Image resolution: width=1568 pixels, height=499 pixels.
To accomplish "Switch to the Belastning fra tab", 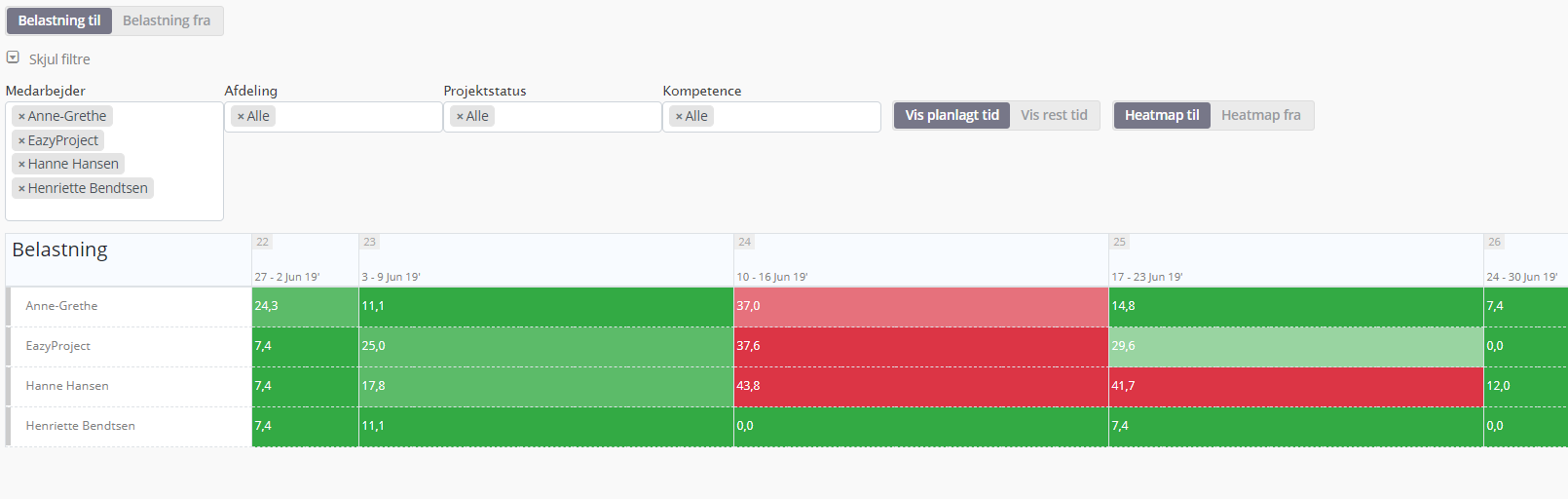I will (167, 20).
